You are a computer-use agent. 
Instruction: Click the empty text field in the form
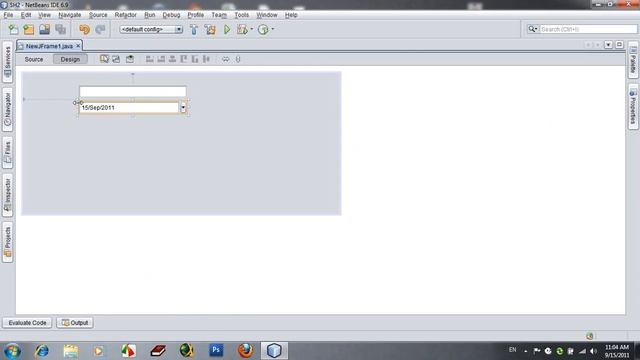[x=133, y=91]
